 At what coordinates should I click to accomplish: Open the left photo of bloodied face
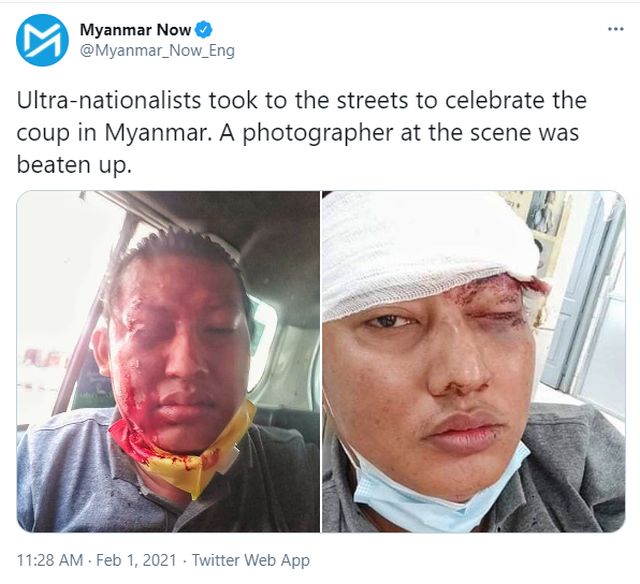coord(168,362)
